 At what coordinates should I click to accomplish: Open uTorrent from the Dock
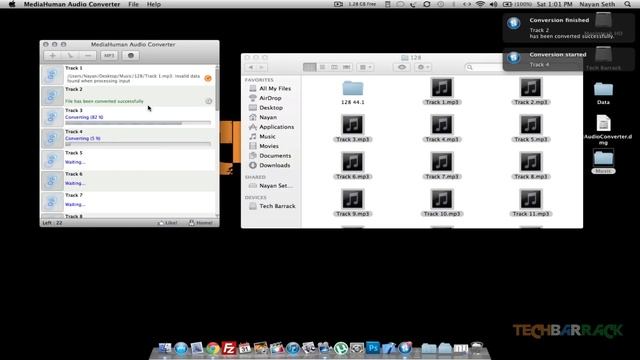(341, 348)
